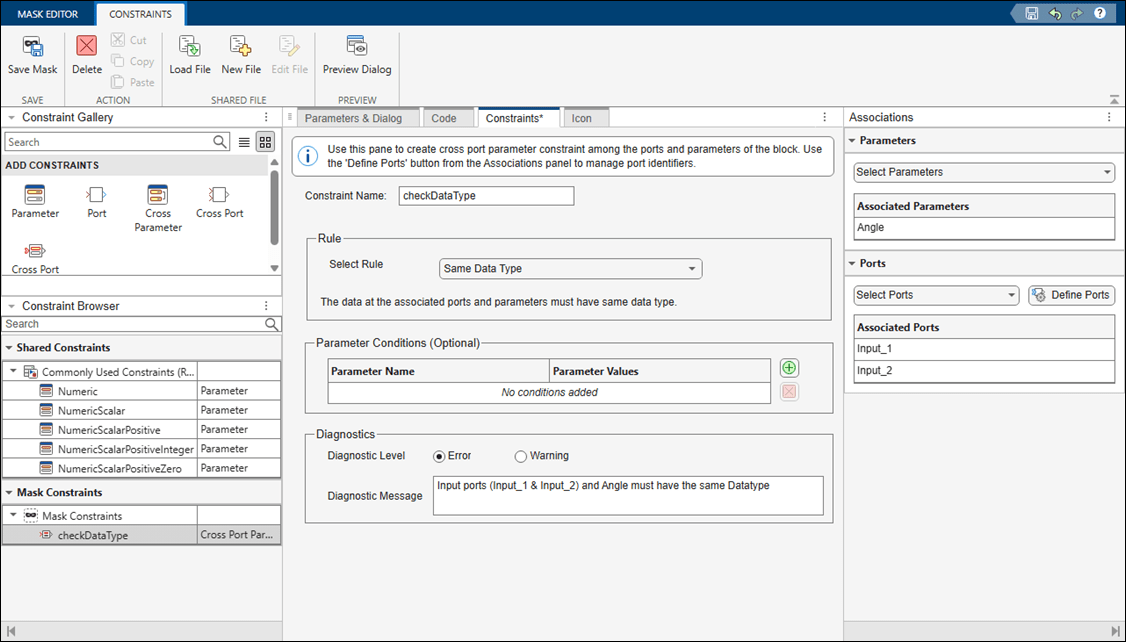Select the Error diagnostic level
This screenshot has height=642, width=1126.
[x=439, y=456]
